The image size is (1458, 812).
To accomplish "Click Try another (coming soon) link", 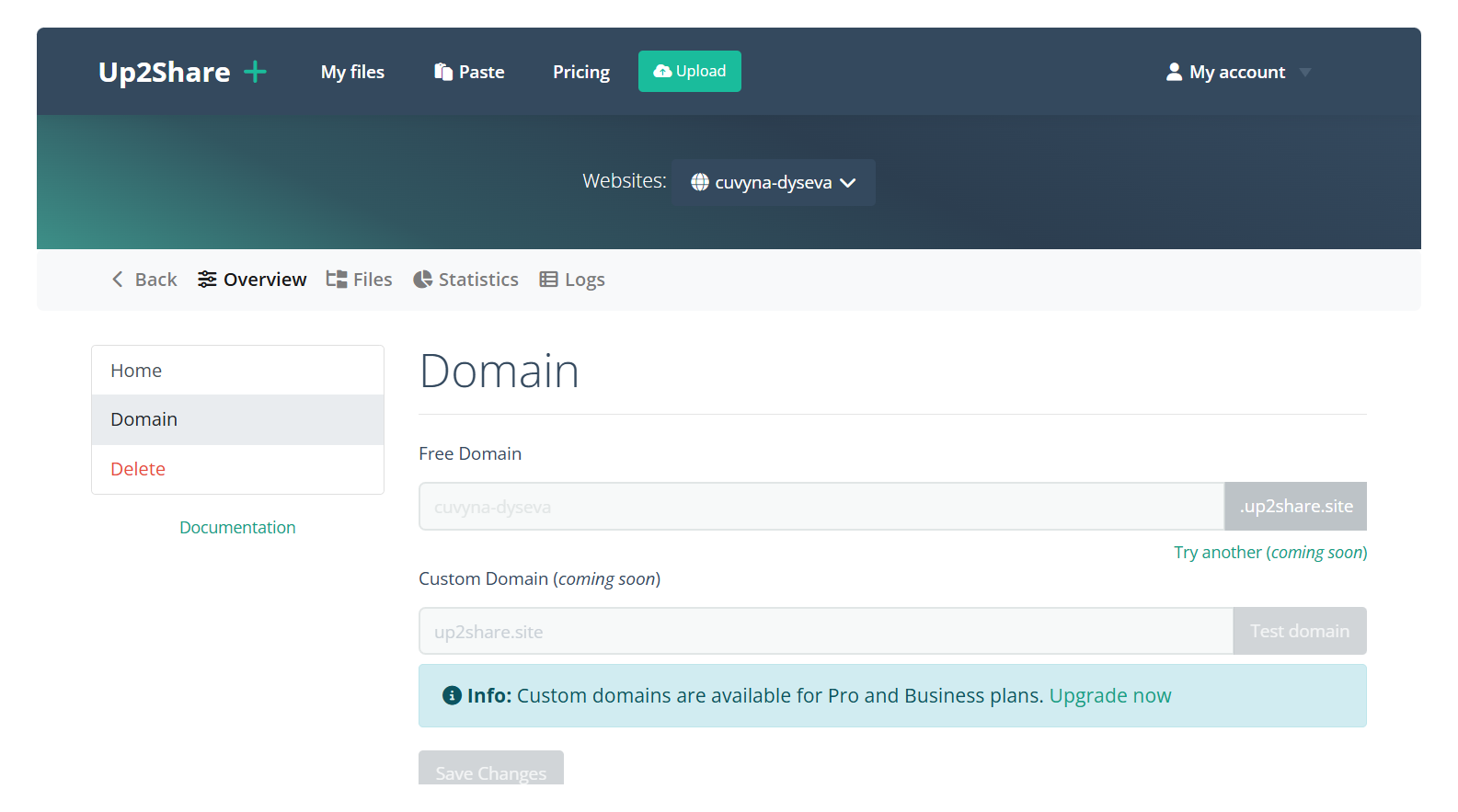I will click(1270, 553).
